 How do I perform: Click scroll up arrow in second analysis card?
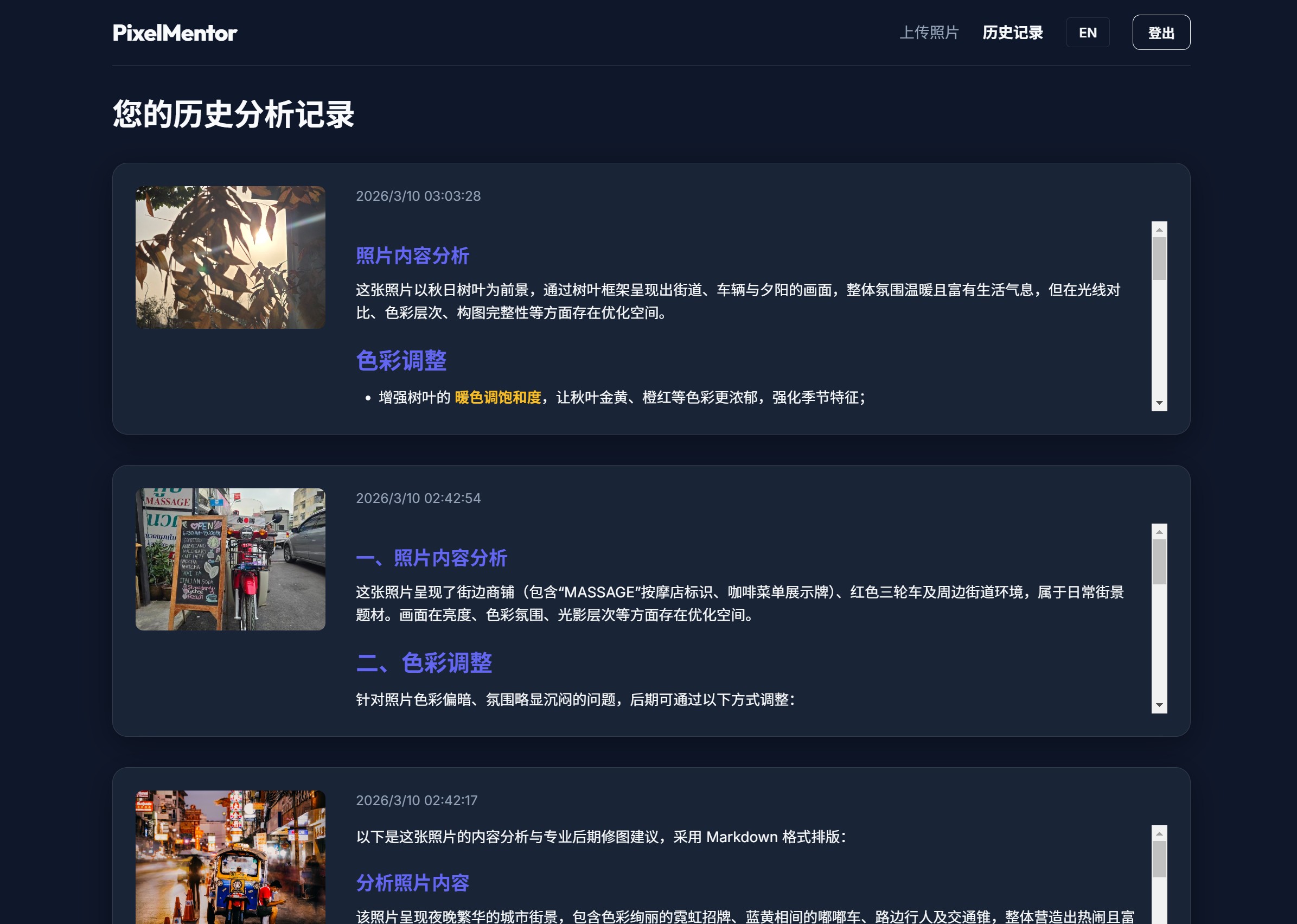[1159, 531]
